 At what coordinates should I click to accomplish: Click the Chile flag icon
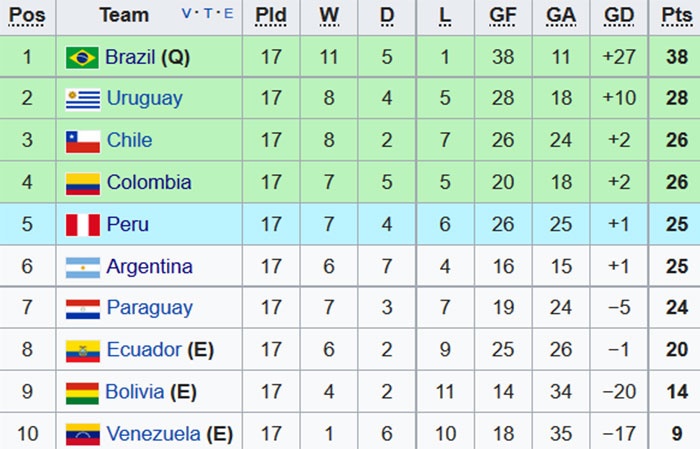(x=82, y=141)
